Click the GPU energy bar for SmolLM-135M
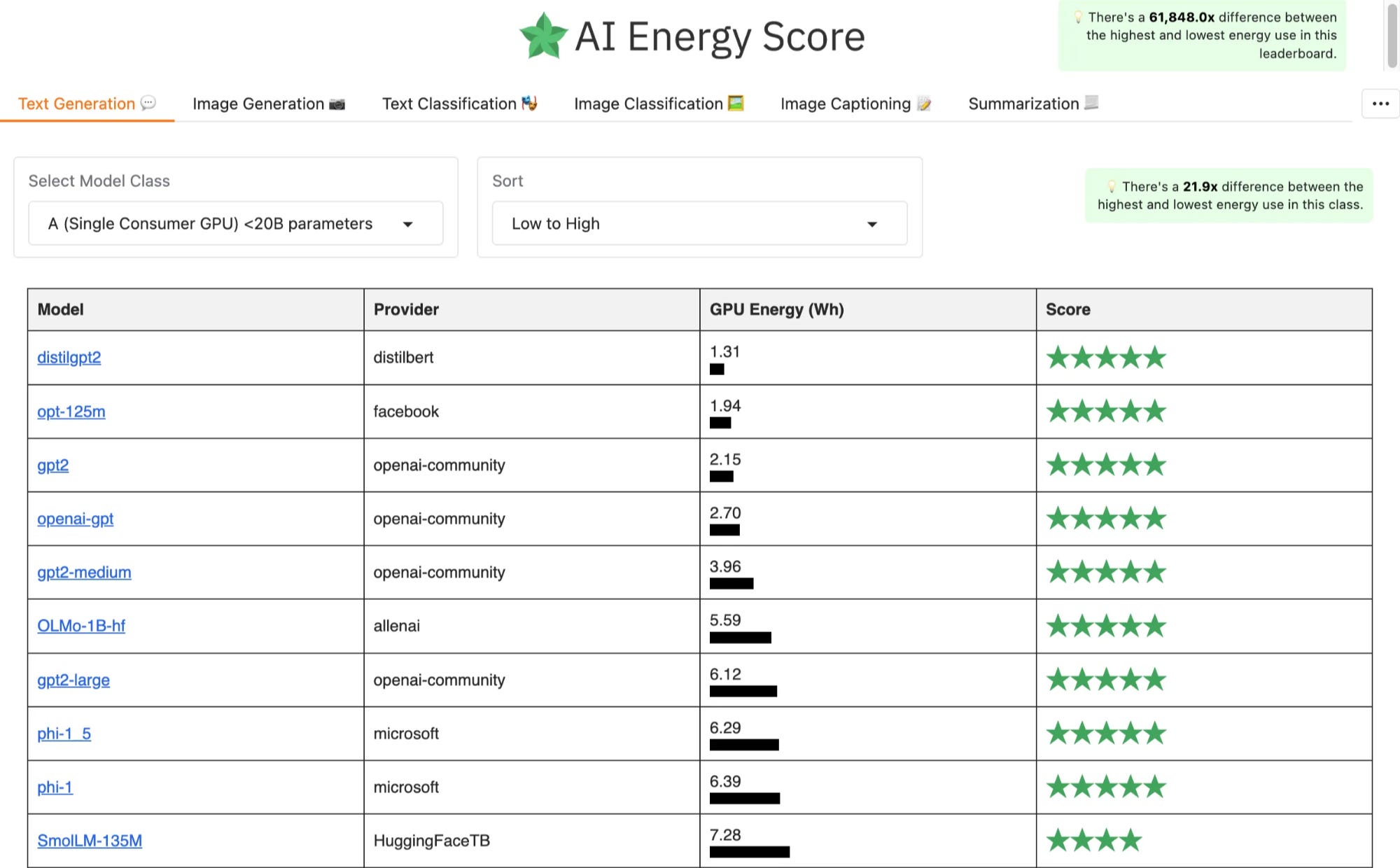This screenshot has width=1400, height=868. [x=749, y=852]
